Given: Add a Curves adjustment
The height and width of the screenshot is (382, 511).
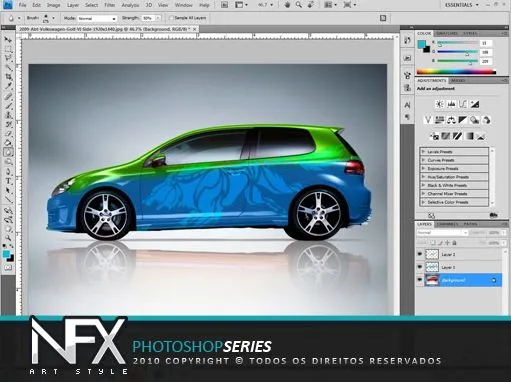Looking at the screenshot, I should (463, 104).
